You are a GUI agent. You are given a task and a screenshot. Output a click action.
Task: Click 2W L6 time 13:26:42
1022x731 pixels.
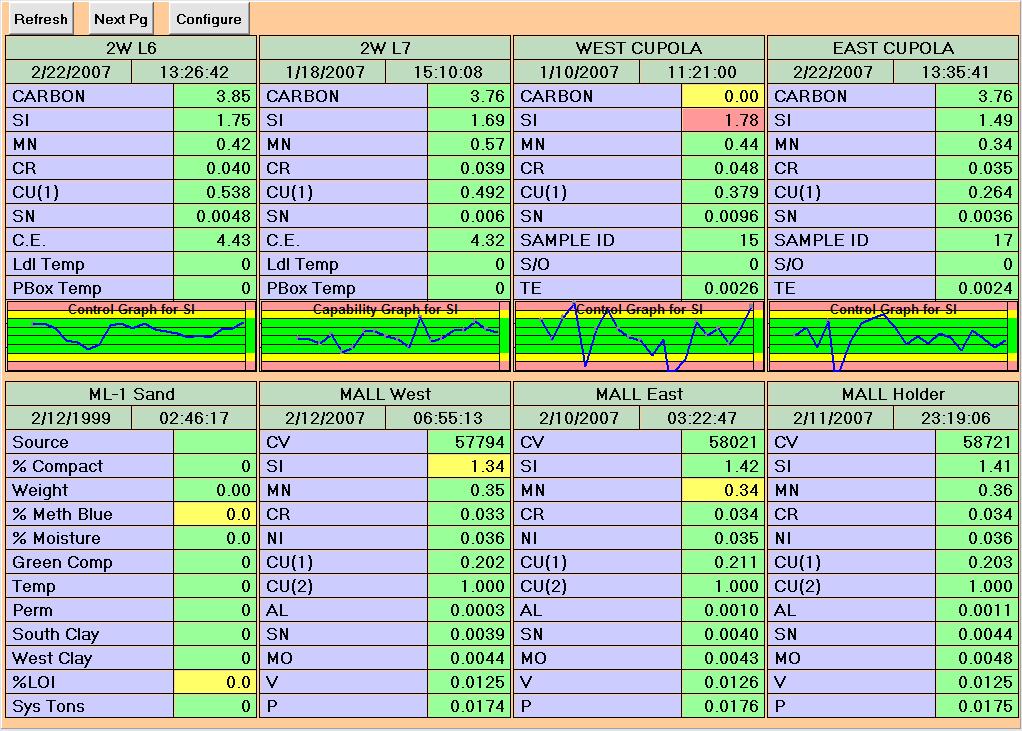194,72
